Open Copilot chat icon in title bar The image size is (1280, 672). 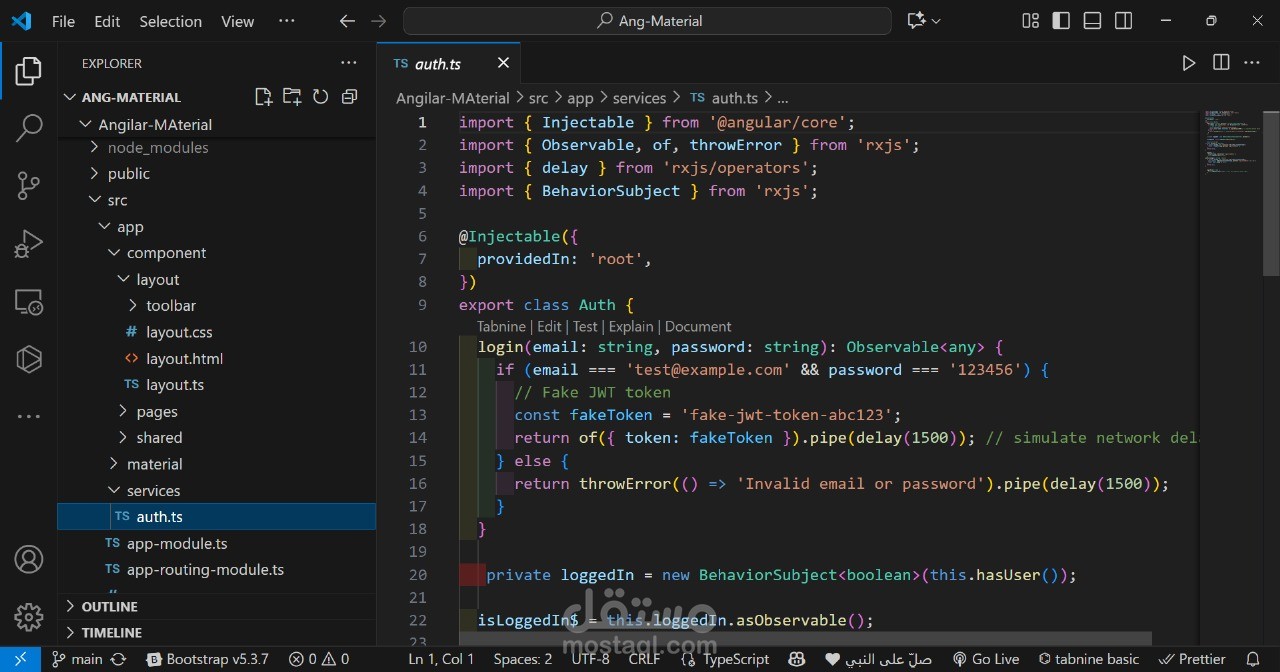point(916,21)
